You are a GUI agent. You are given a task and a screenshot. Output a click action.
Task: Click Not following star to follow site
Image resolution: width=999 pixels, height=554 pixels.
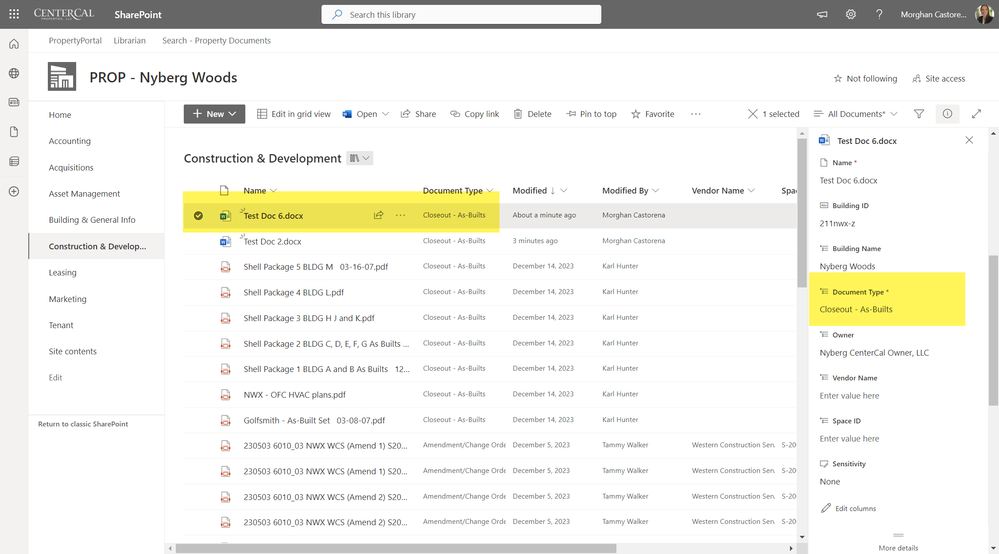[x=865, y=78]
